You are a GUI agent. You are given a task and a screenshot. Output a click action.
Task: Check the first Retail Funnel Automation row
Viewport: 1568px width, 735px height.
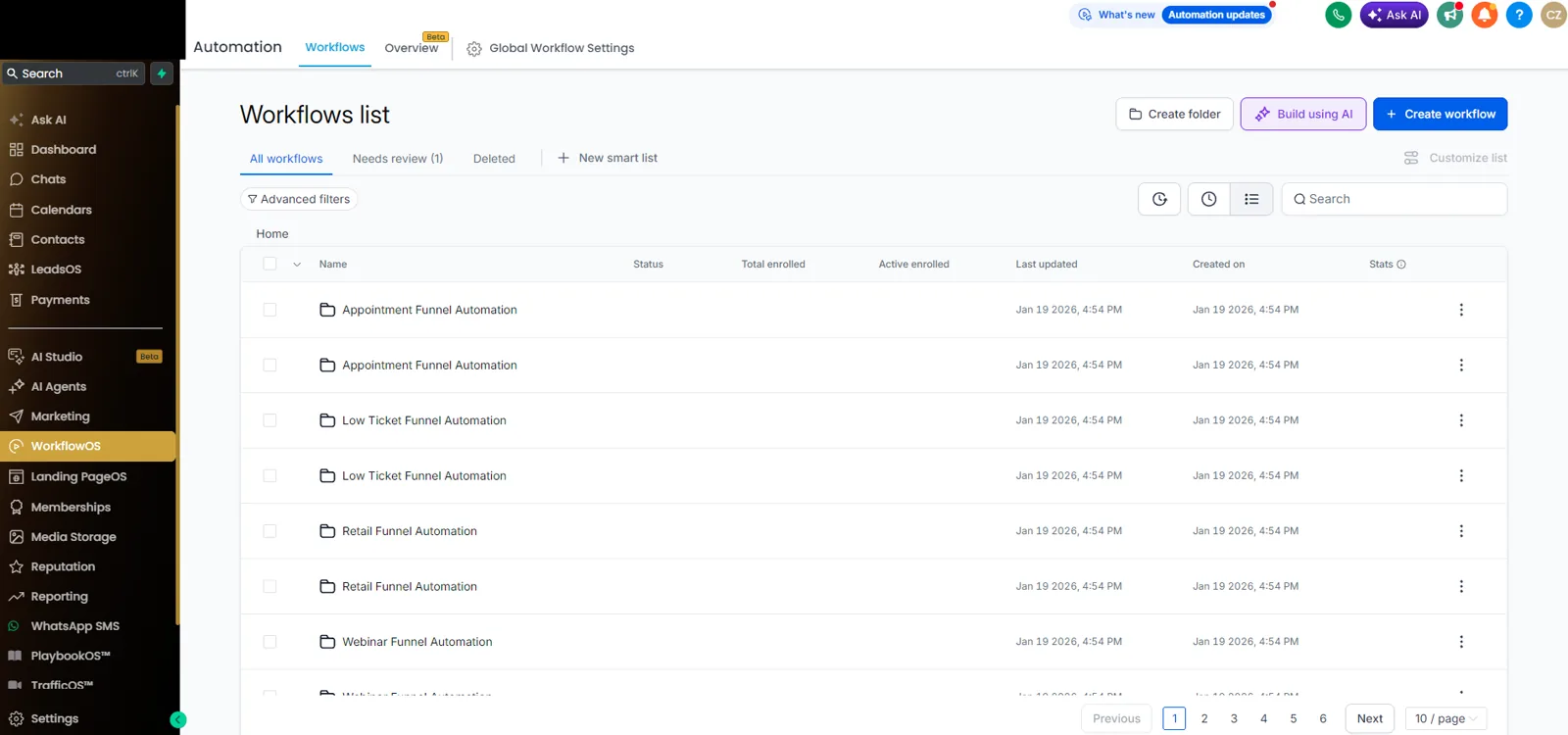pos(269,531)
